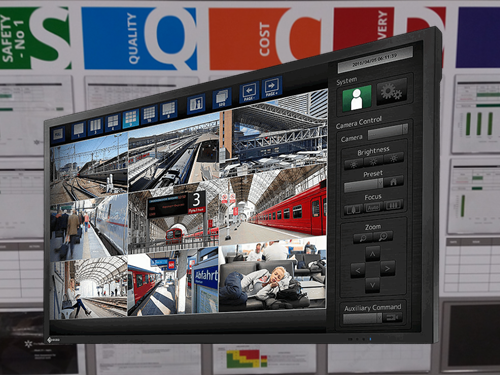This screenshot has width=500, height=375.
Task: Expand the Preset dropdown list
Action: click(364, 185)
